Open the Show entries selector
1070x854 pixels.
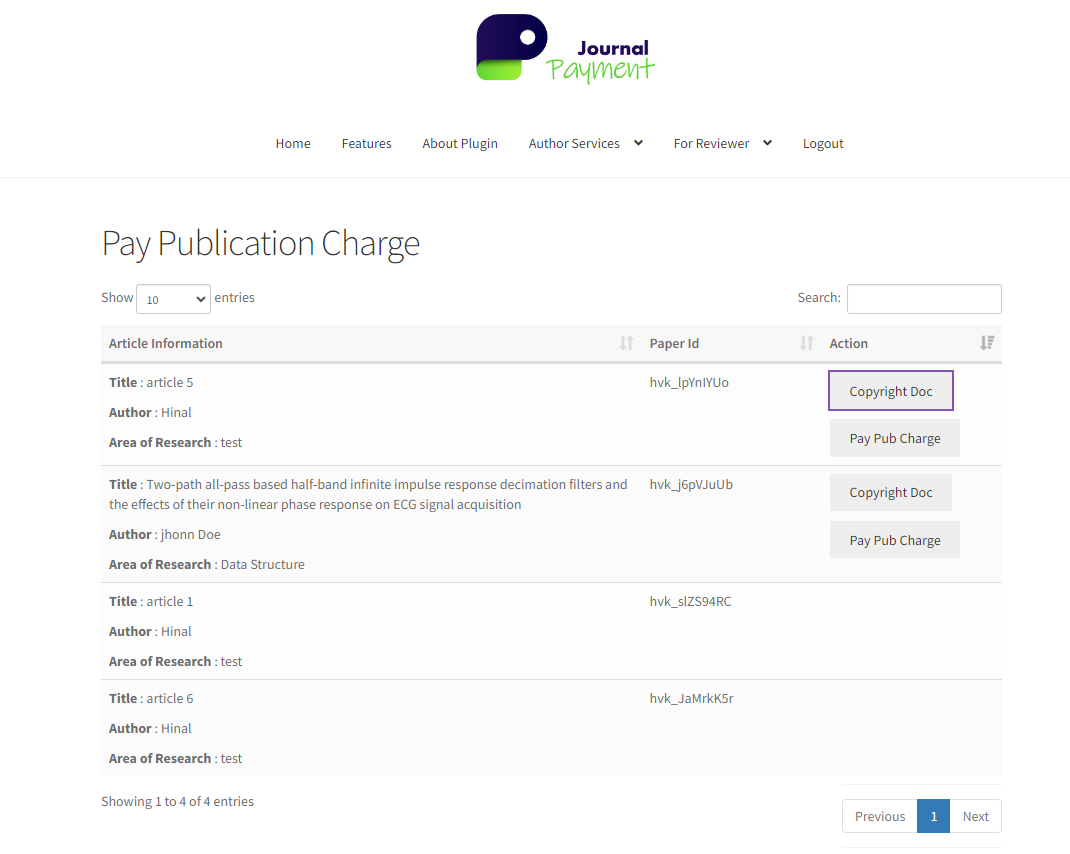[x=172, y=298]
